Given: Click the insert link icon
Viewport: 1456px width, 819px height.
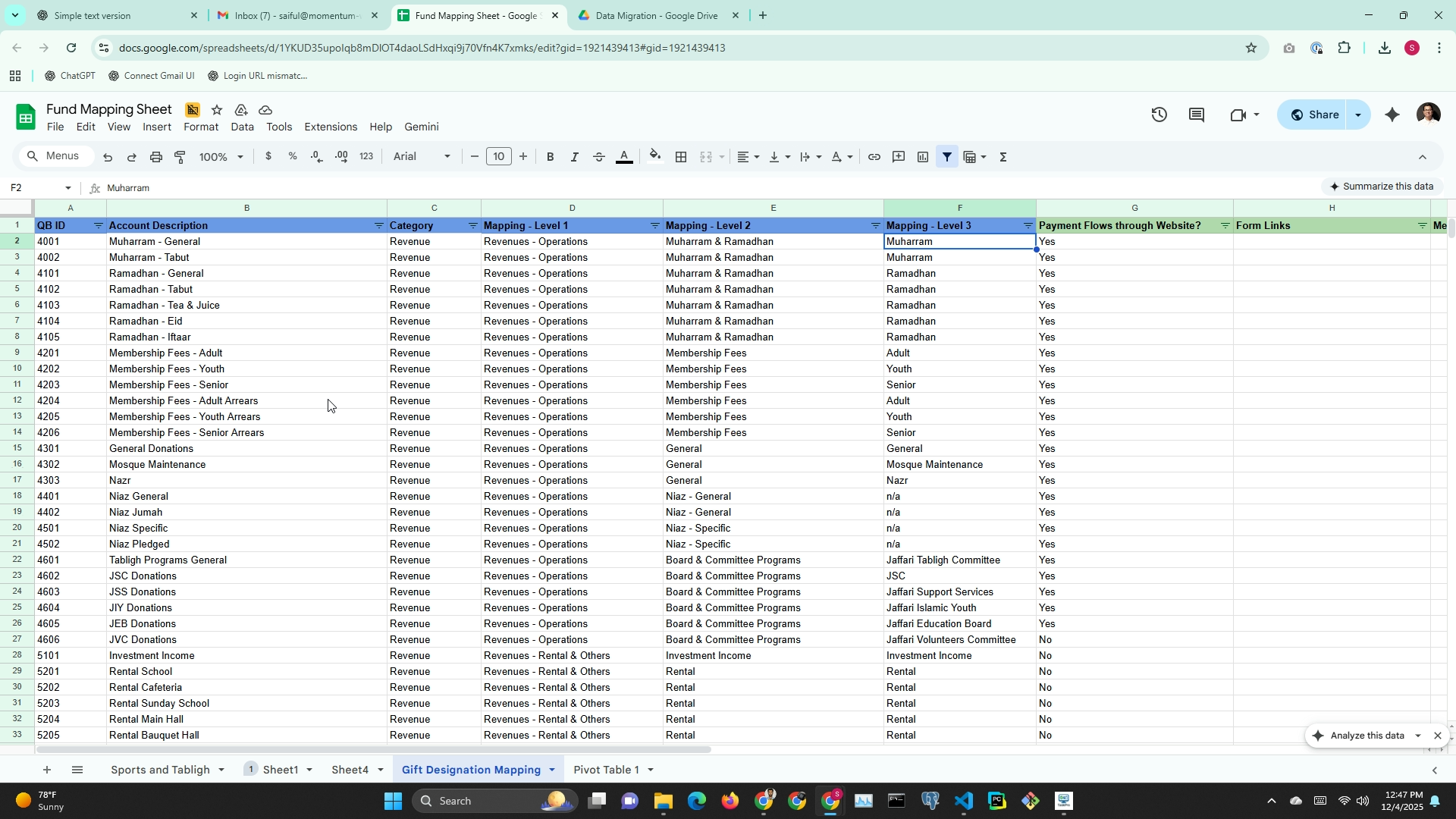Looking at the screenshot, I should [874, 157].
